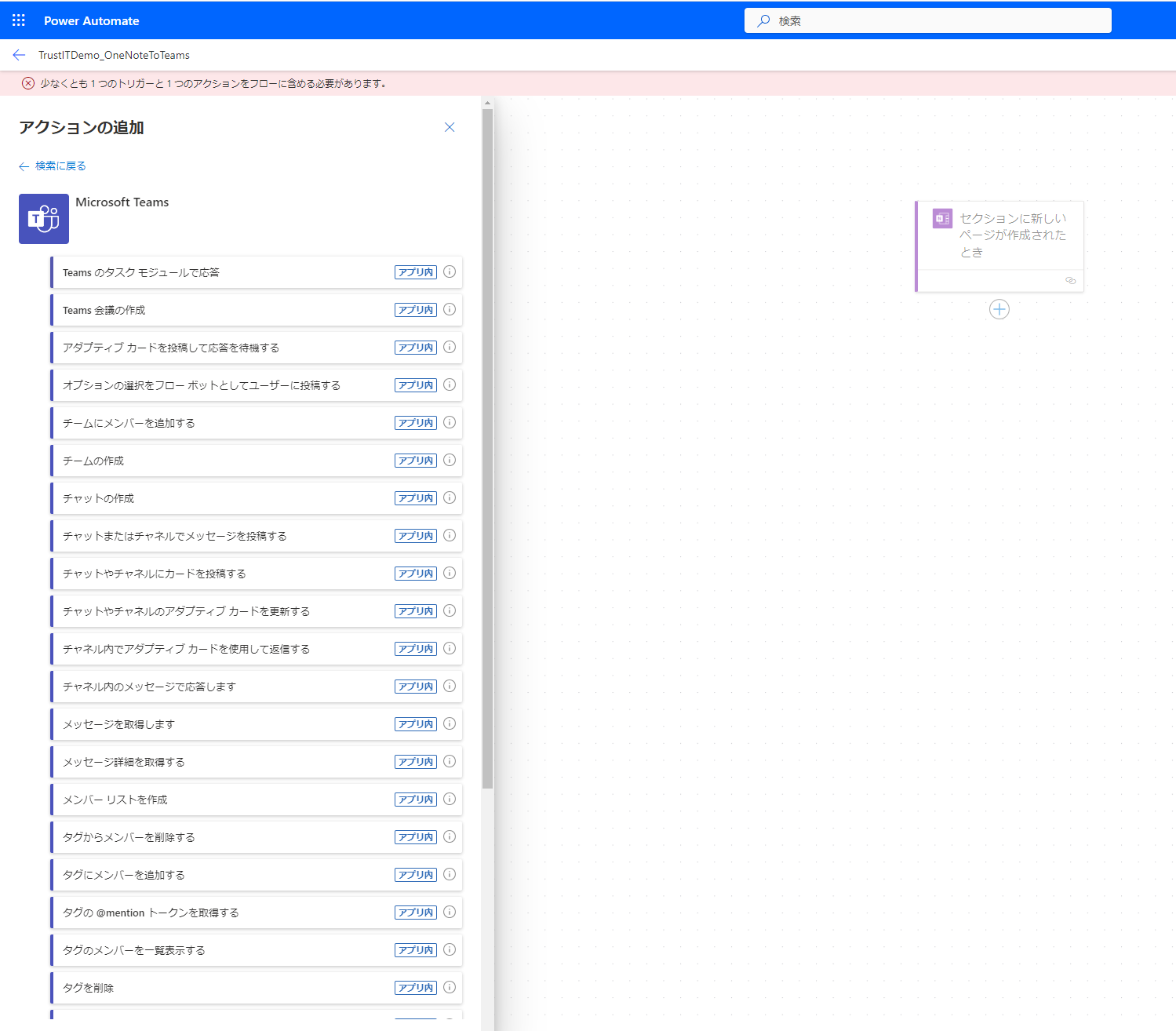Click the action list vertical scrollbar
1176x1031 pixels.
click(x=487, y=447)
